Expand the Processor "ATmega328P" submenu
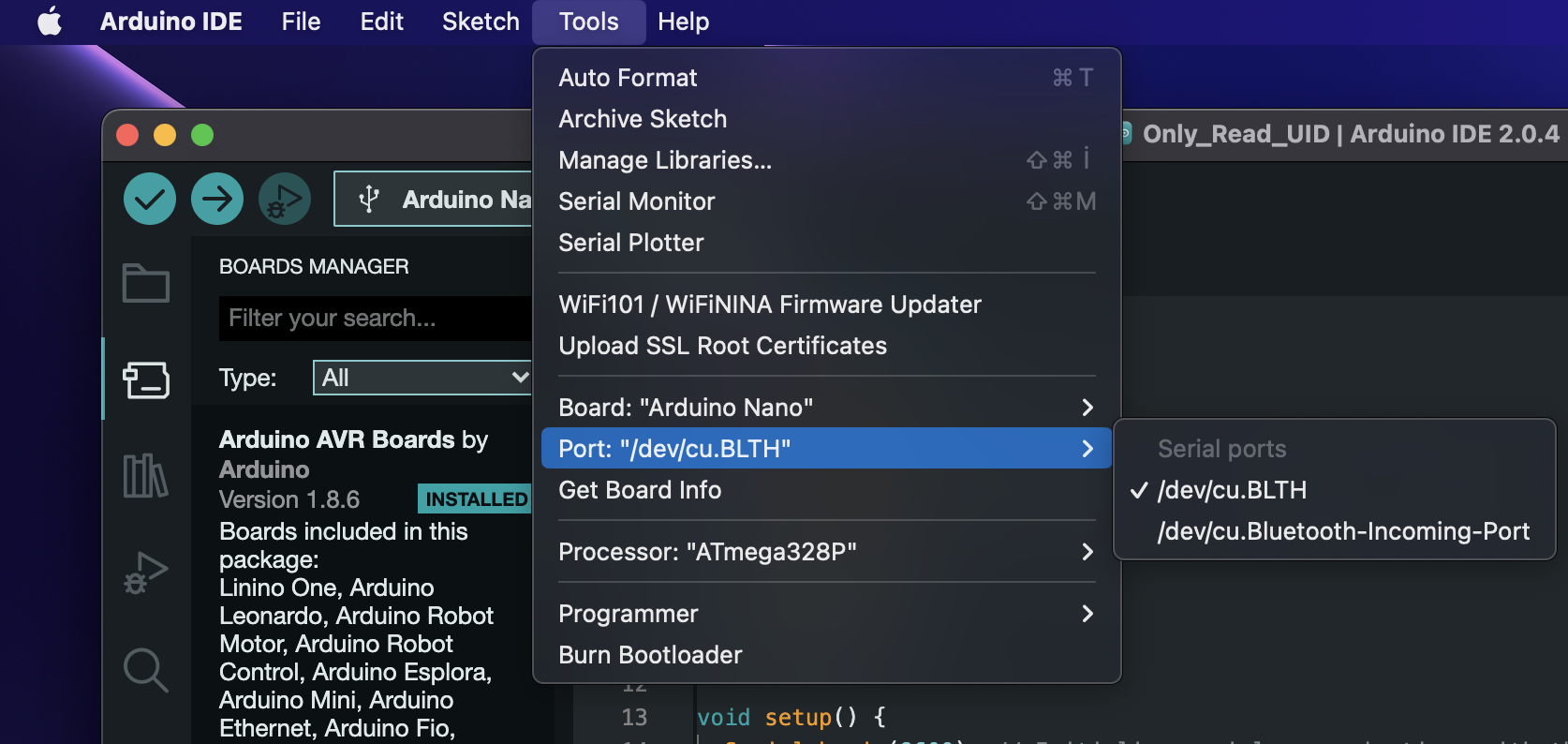This screenshot has width=1568, height=744. tap(824, 552)
